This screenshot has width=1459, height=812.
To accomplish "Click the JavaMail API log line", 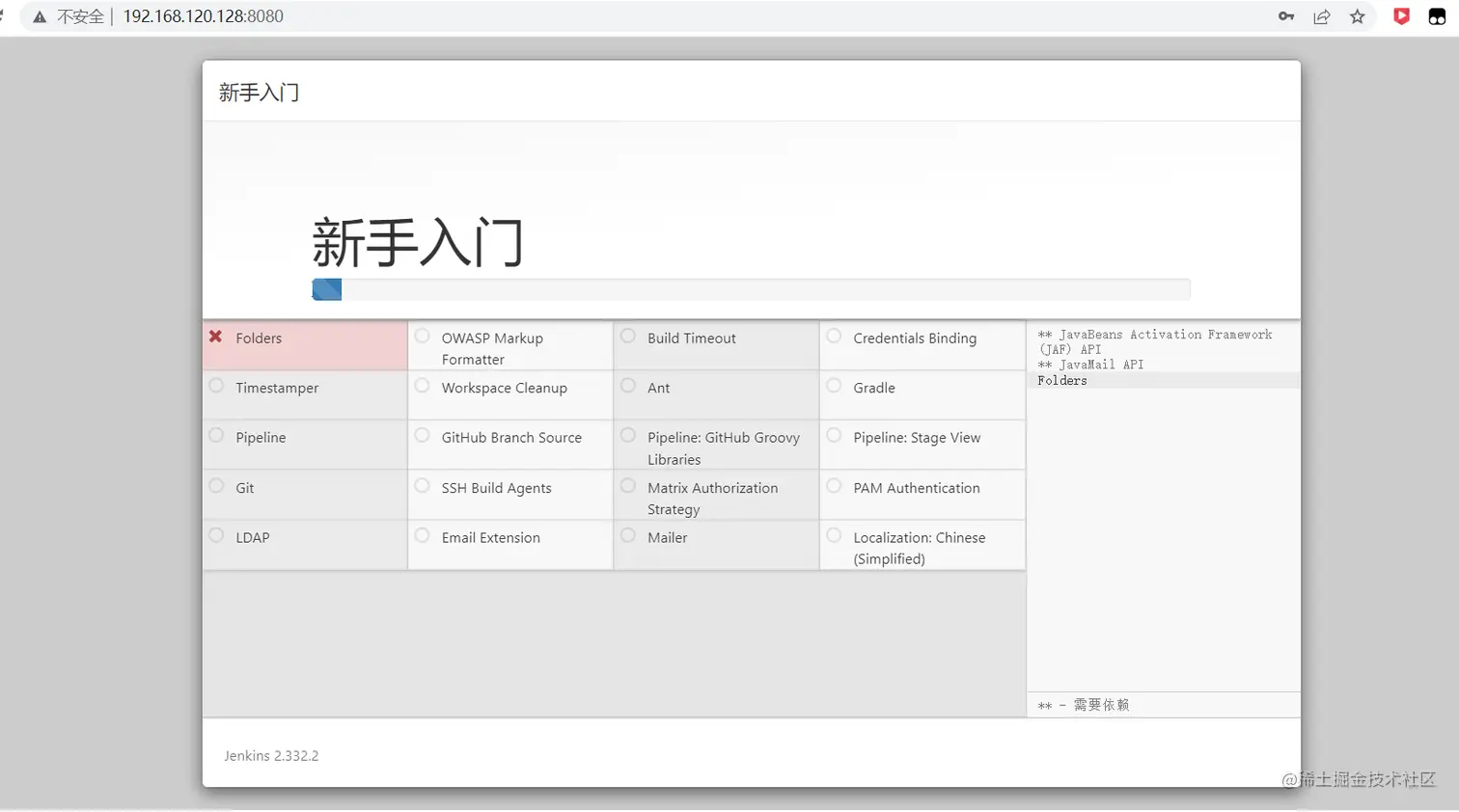I will click(x=1090, y=365).
